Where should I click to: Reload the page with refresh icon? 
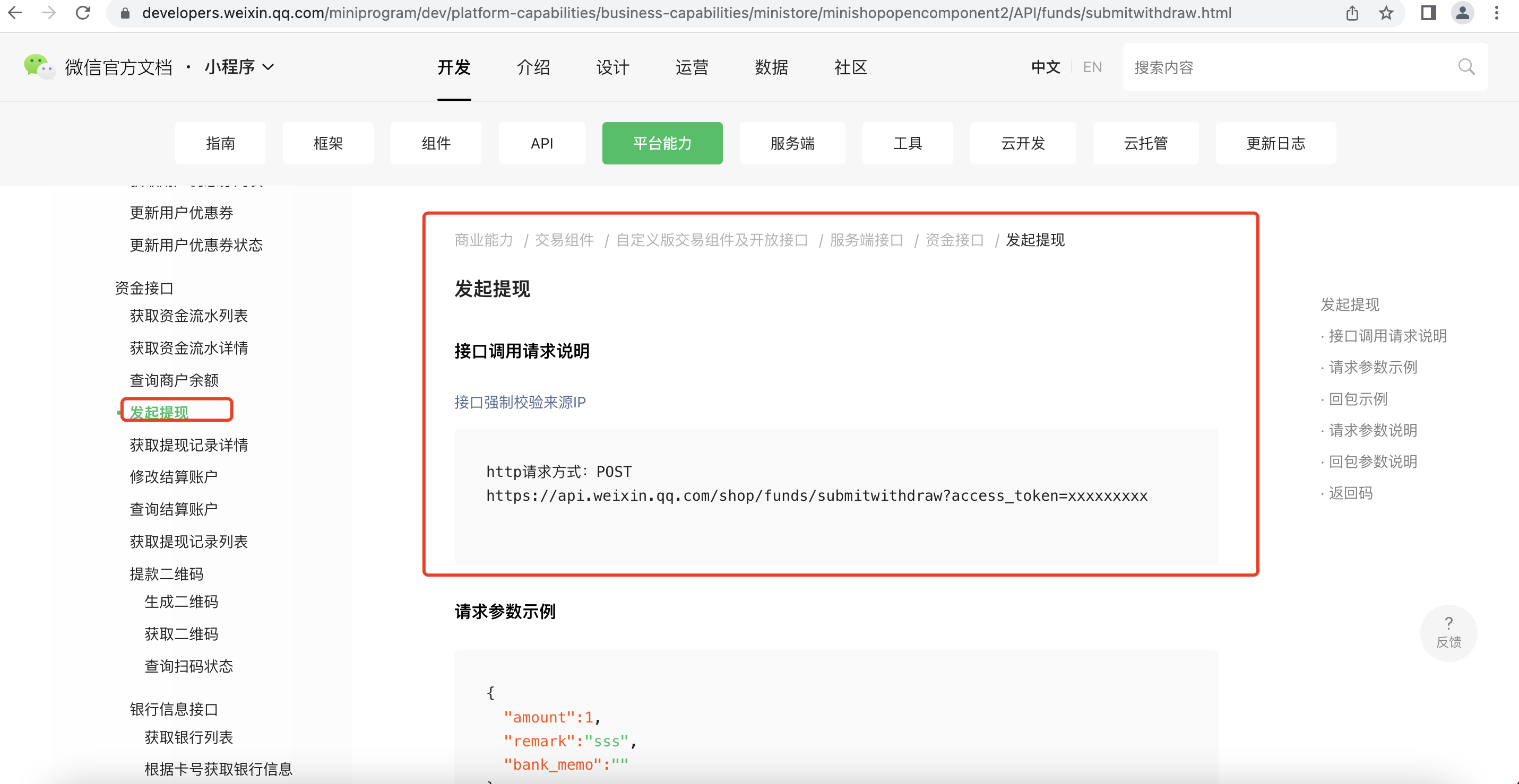[83, 12]
